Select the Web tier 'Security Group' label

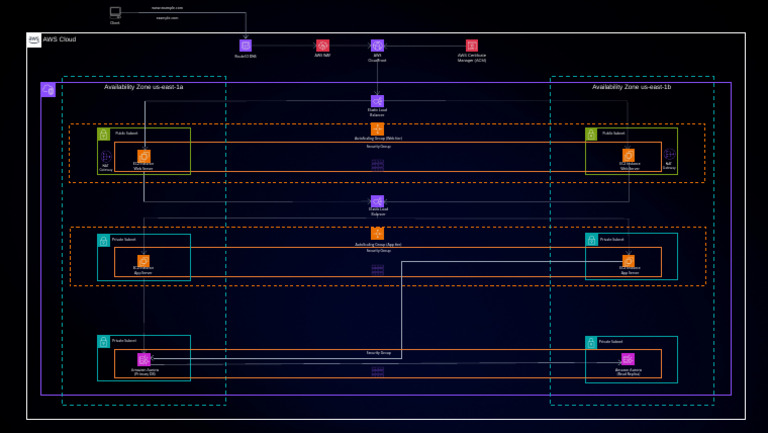(379, 146)
